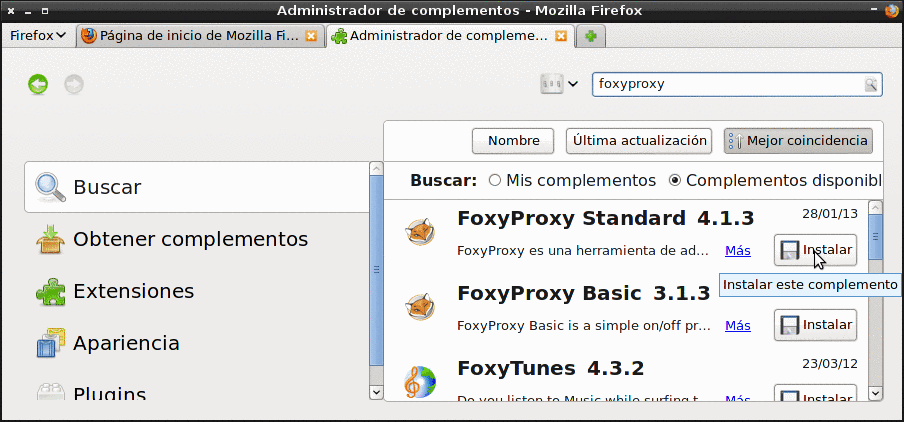Select the Complementos disponibles radio button
904x422 pixels.
coord(675,181)
